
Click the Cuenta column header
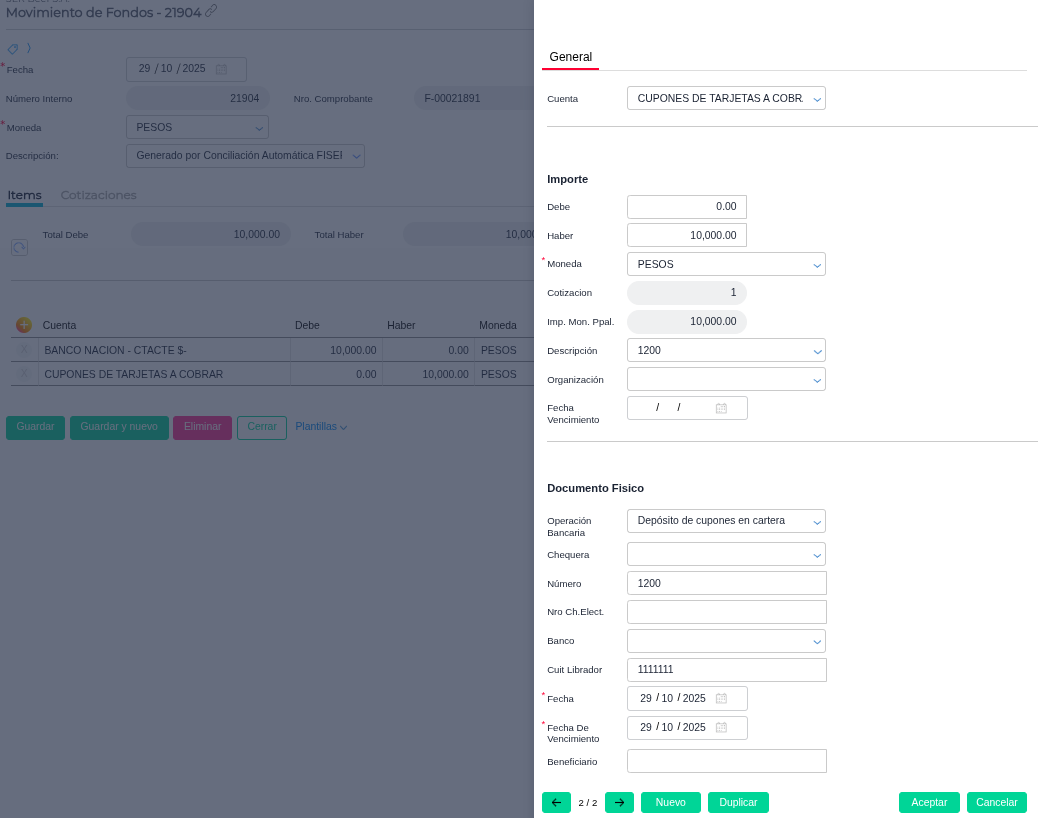(60, 325)
